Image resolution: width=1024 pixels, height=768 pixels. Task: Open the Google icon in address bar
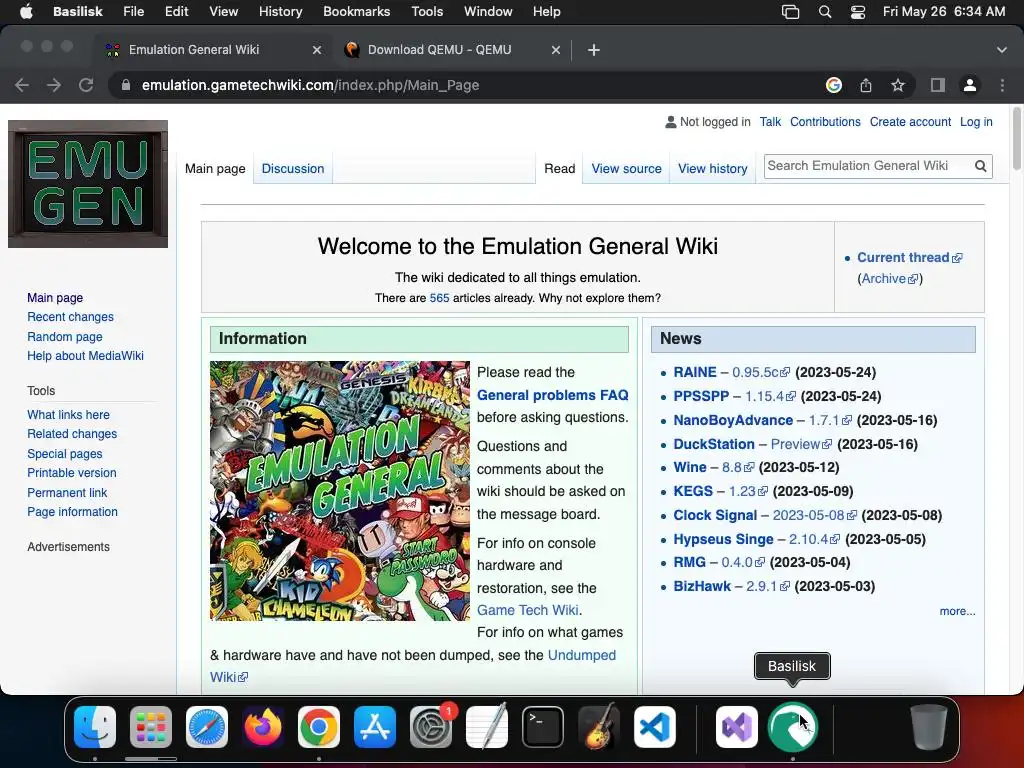[x=833, y=86]
